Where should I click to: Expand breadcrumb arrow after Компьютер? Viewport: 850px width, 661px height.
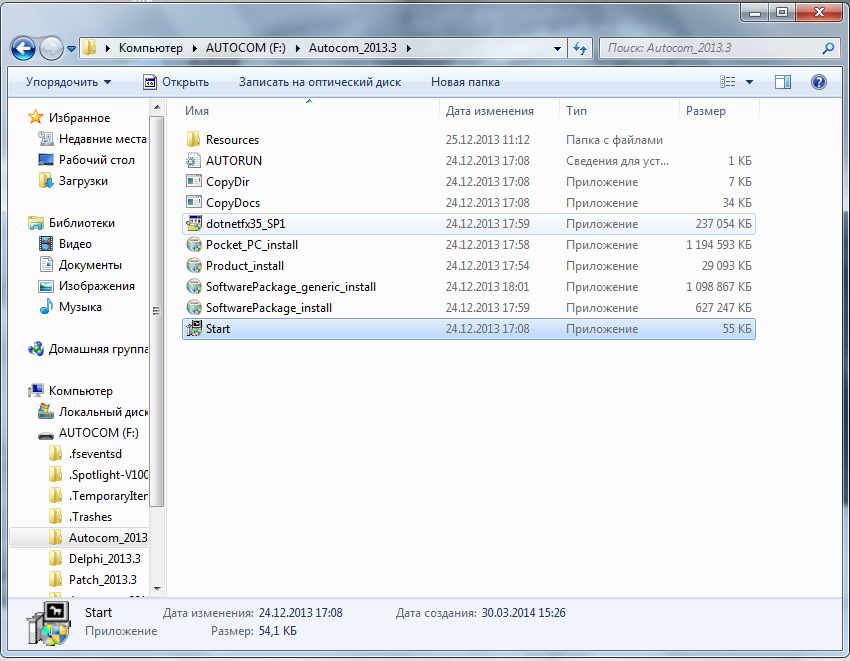[x=195, y=48]
